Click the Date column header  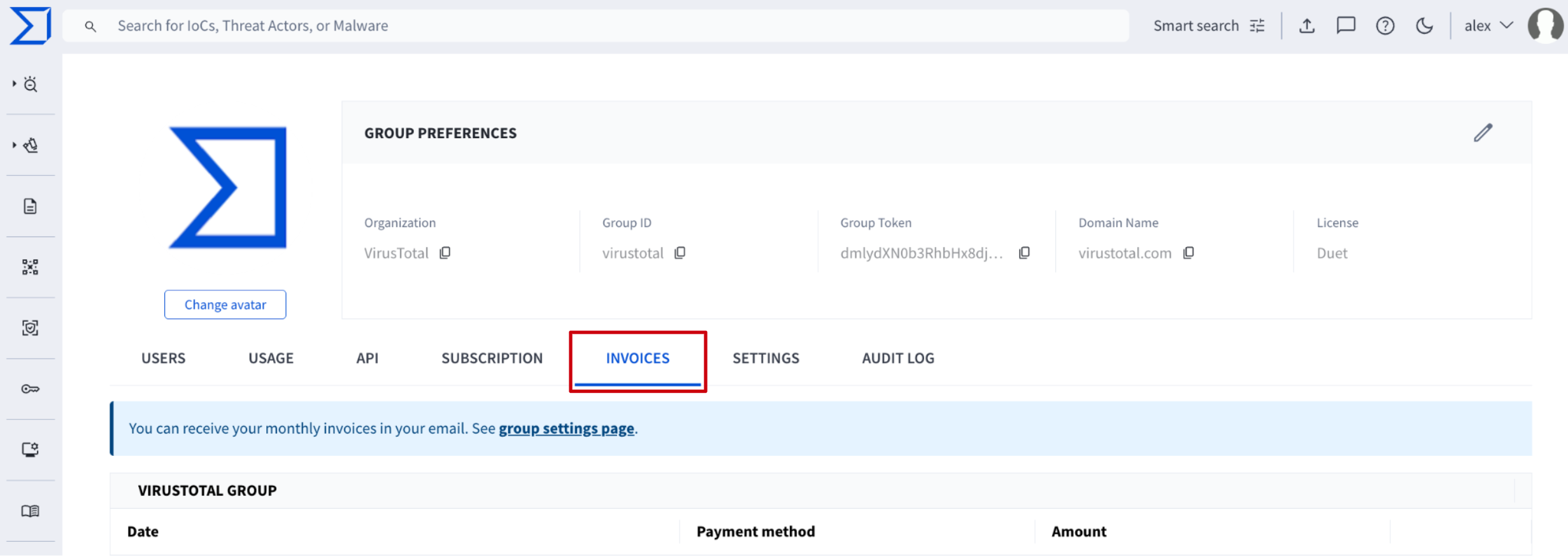pyautogui.click(x=143, y=532)
